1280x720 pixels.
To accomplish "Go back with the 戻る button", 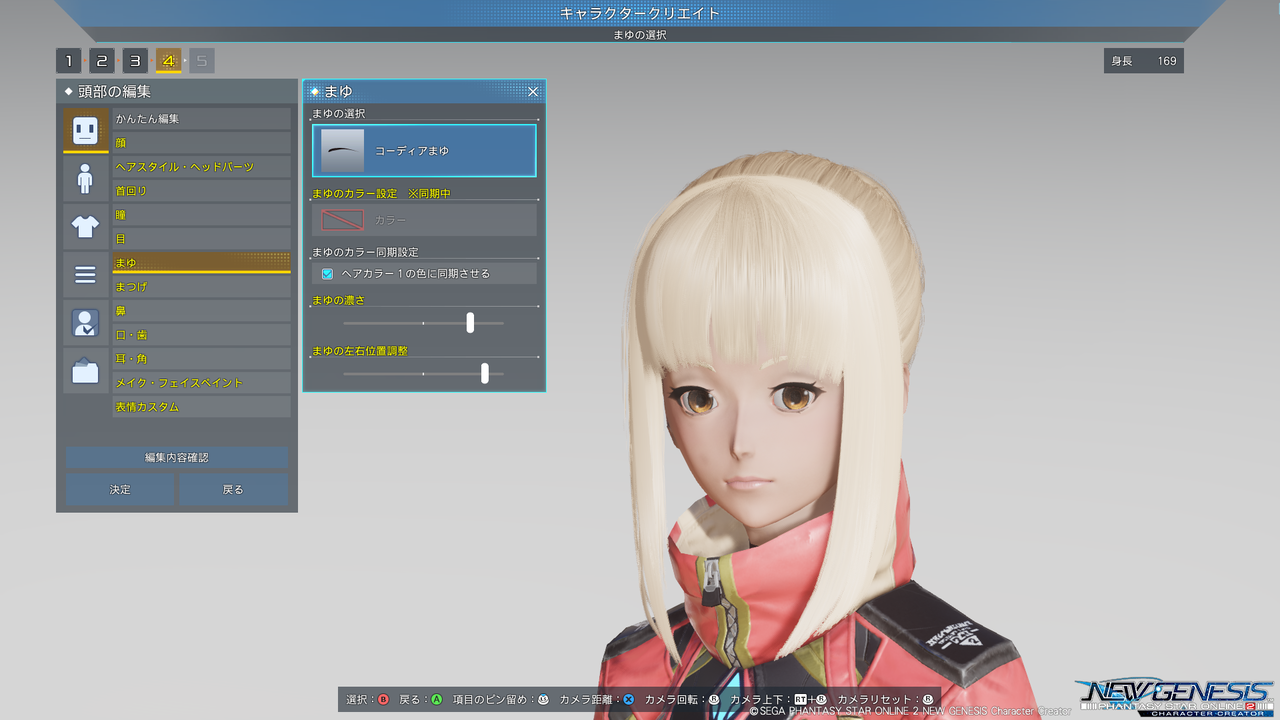I will pyautogui.click(x=233, y=490).
